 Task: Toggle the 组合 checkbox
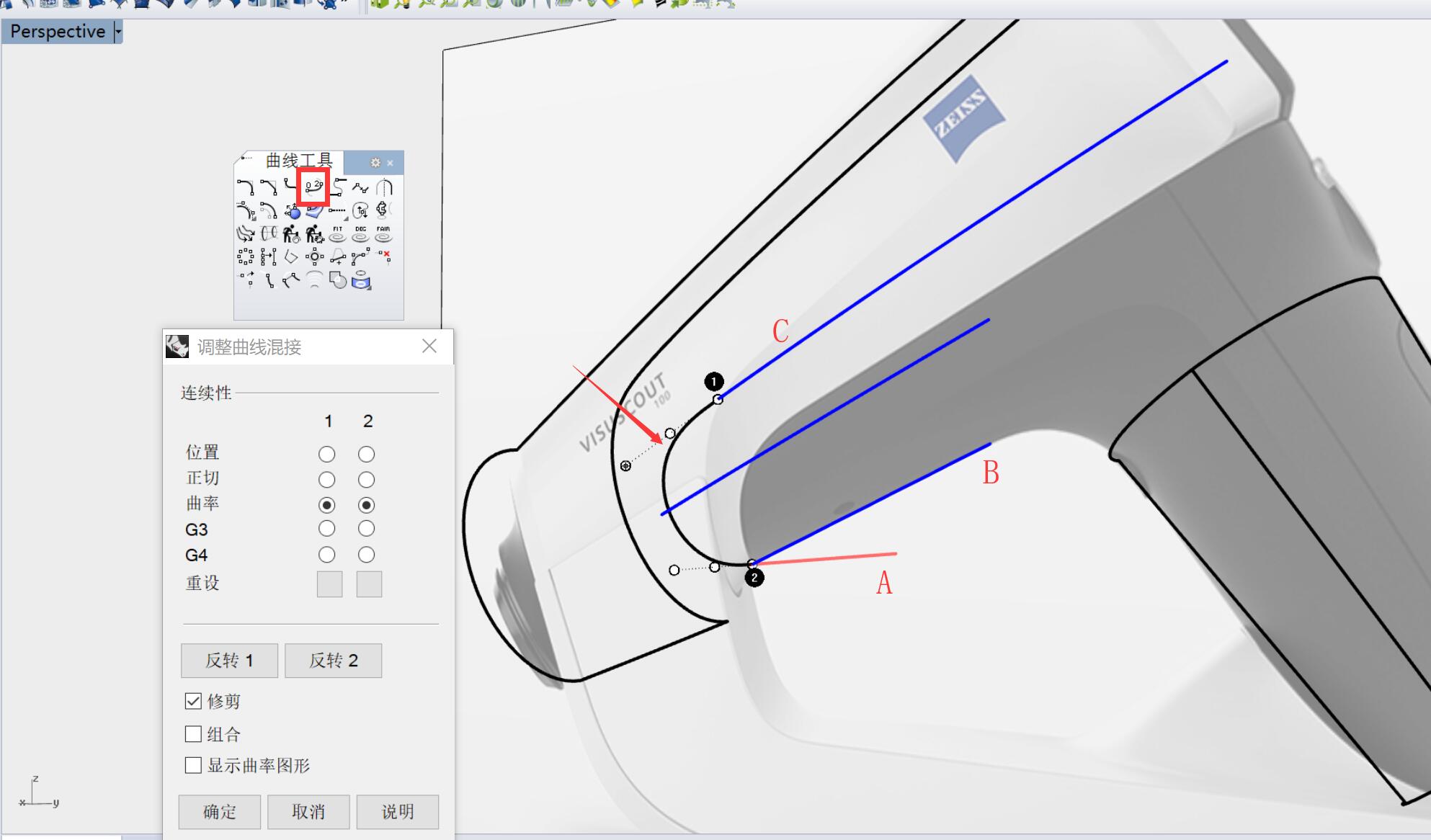pyautogui.click(x=193, y=734)
